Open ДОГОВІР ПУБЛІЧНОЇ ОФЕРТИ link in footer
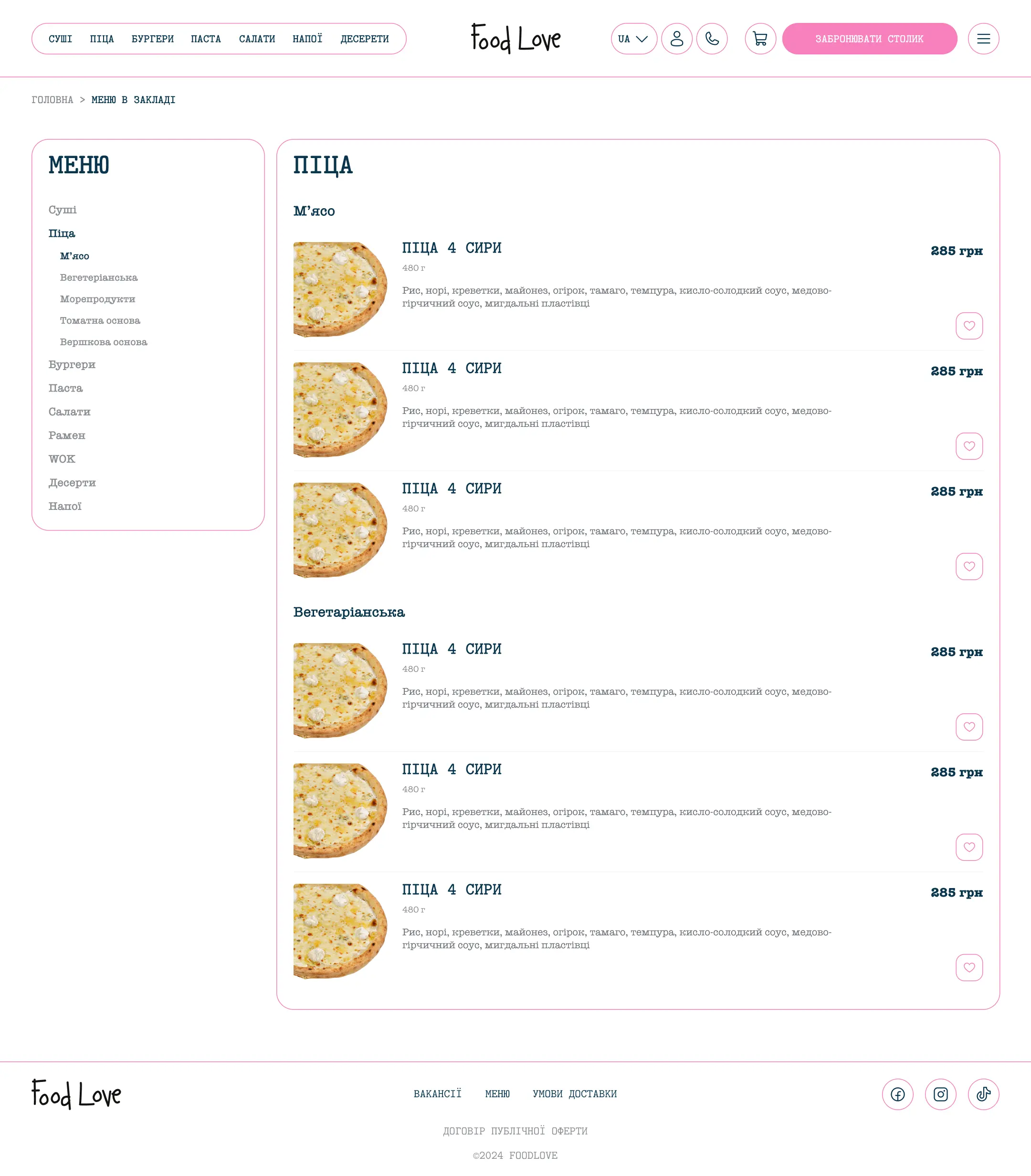Viewport: 1031px width, 1176px height. 515,1131
